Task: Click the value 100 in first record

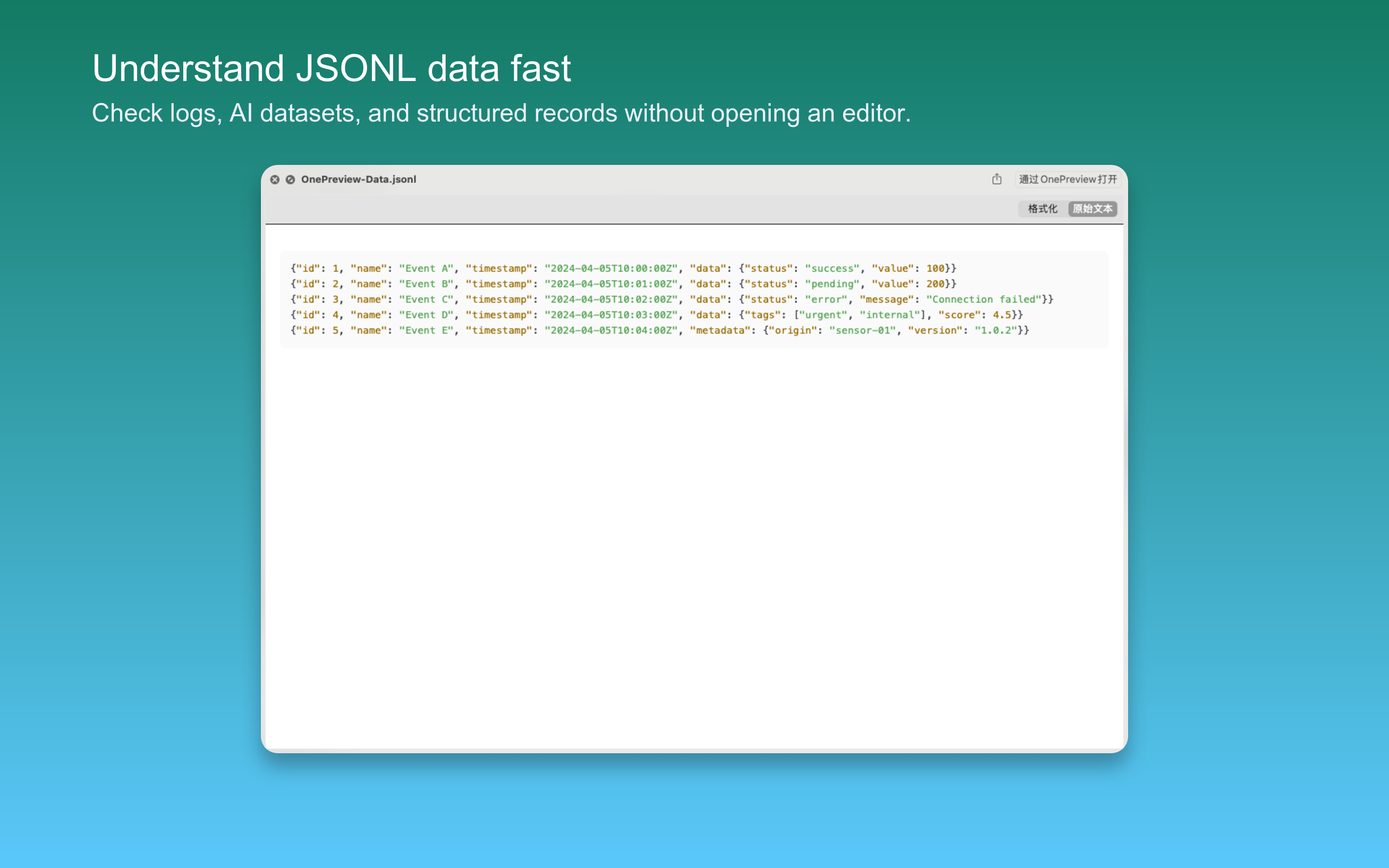Action: pos(935,268)
